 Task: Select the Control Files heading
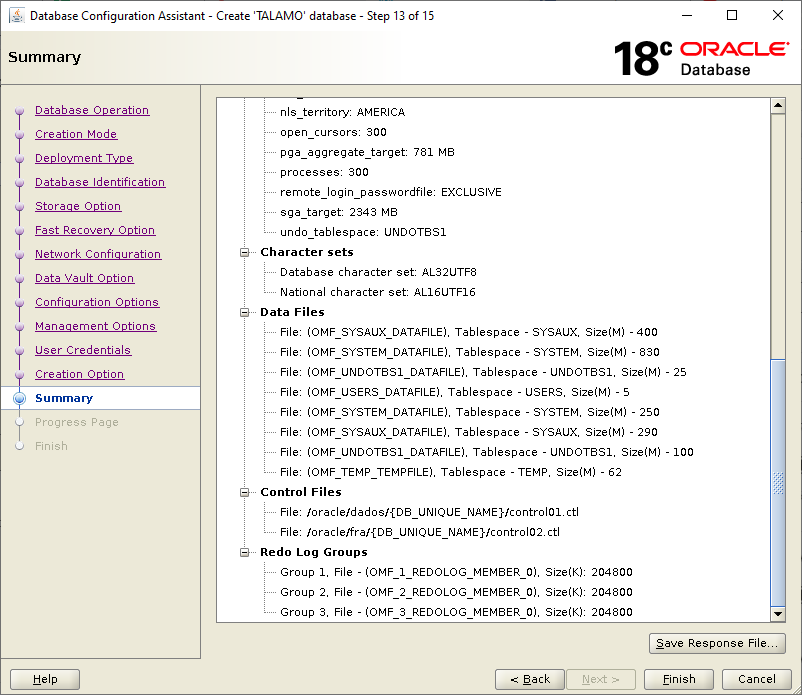click(301, 492)
